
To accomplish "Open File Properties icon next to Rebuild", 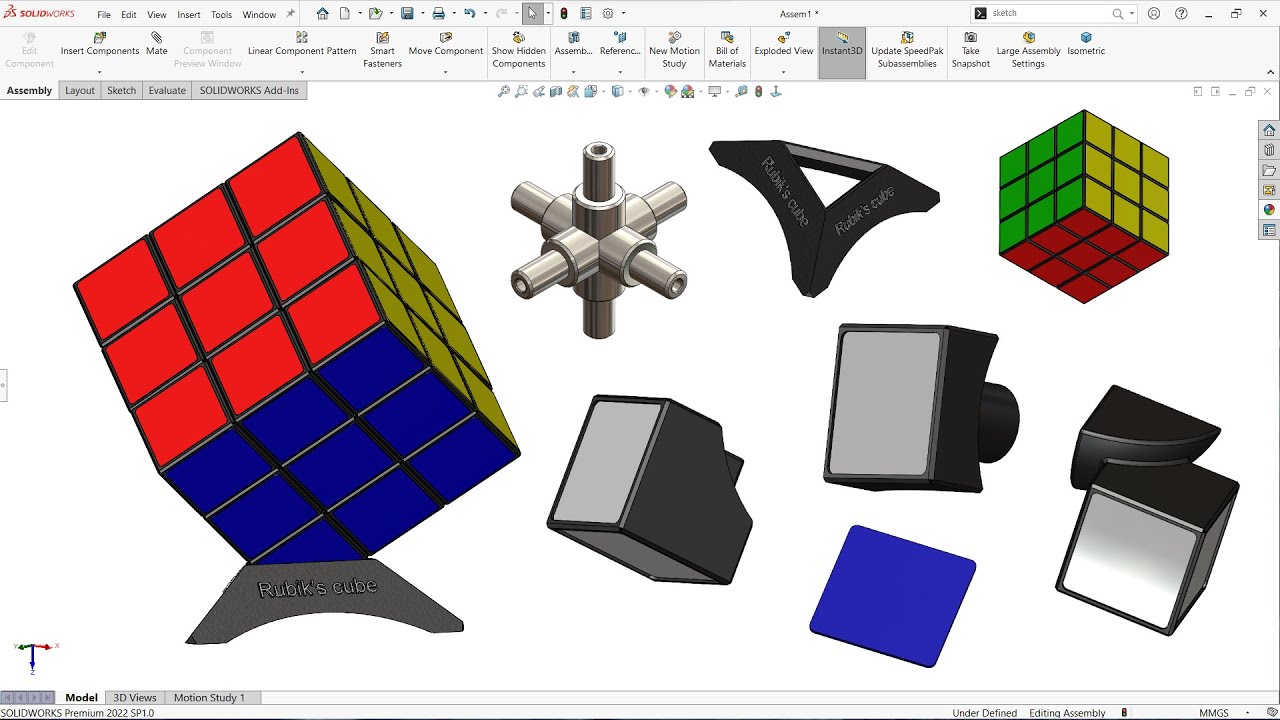I will [586, 14].
